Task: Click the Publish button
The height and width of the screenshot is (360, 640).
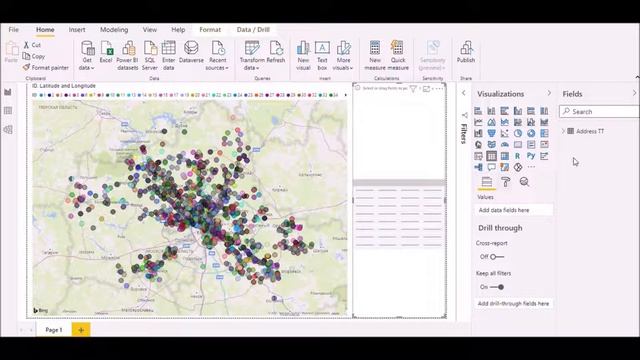Action: coord(466,52)
